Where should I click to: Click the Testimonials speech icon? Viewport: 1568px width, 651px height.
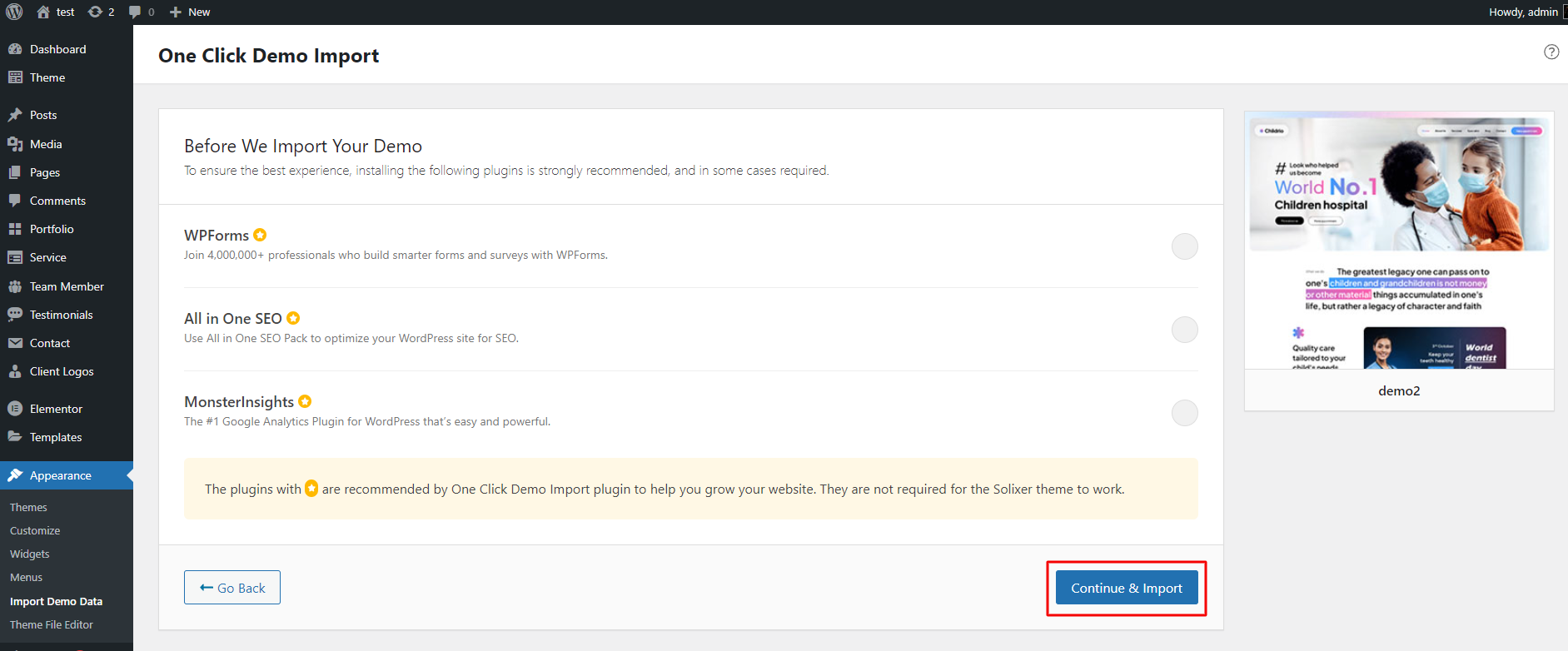15,315
